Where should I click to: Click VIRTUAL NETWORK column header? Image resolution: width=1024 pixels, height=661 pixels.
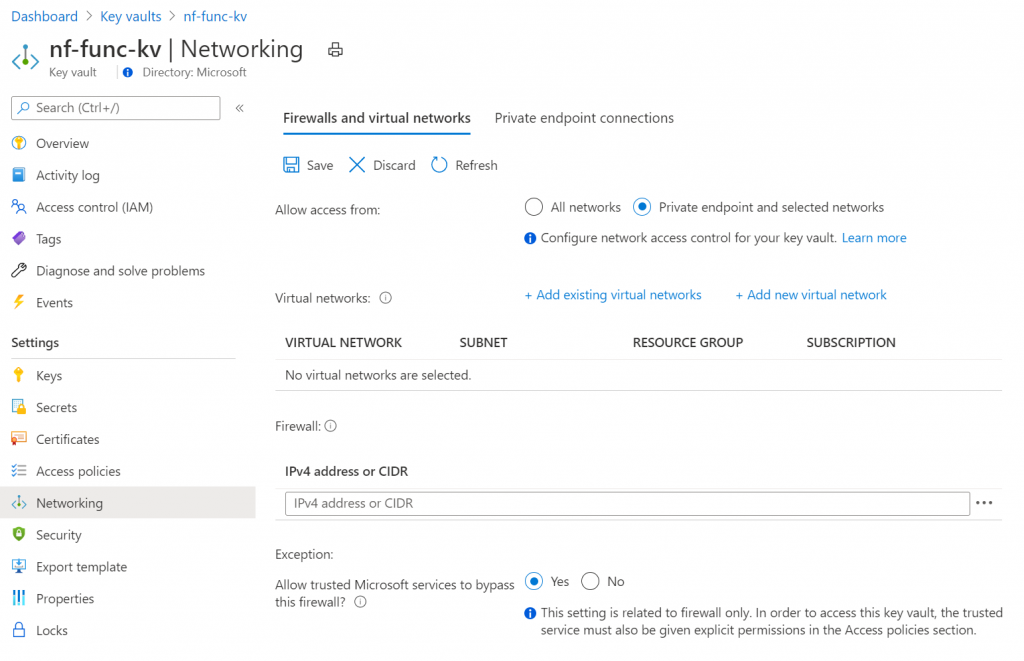click(x=344, y=342)
